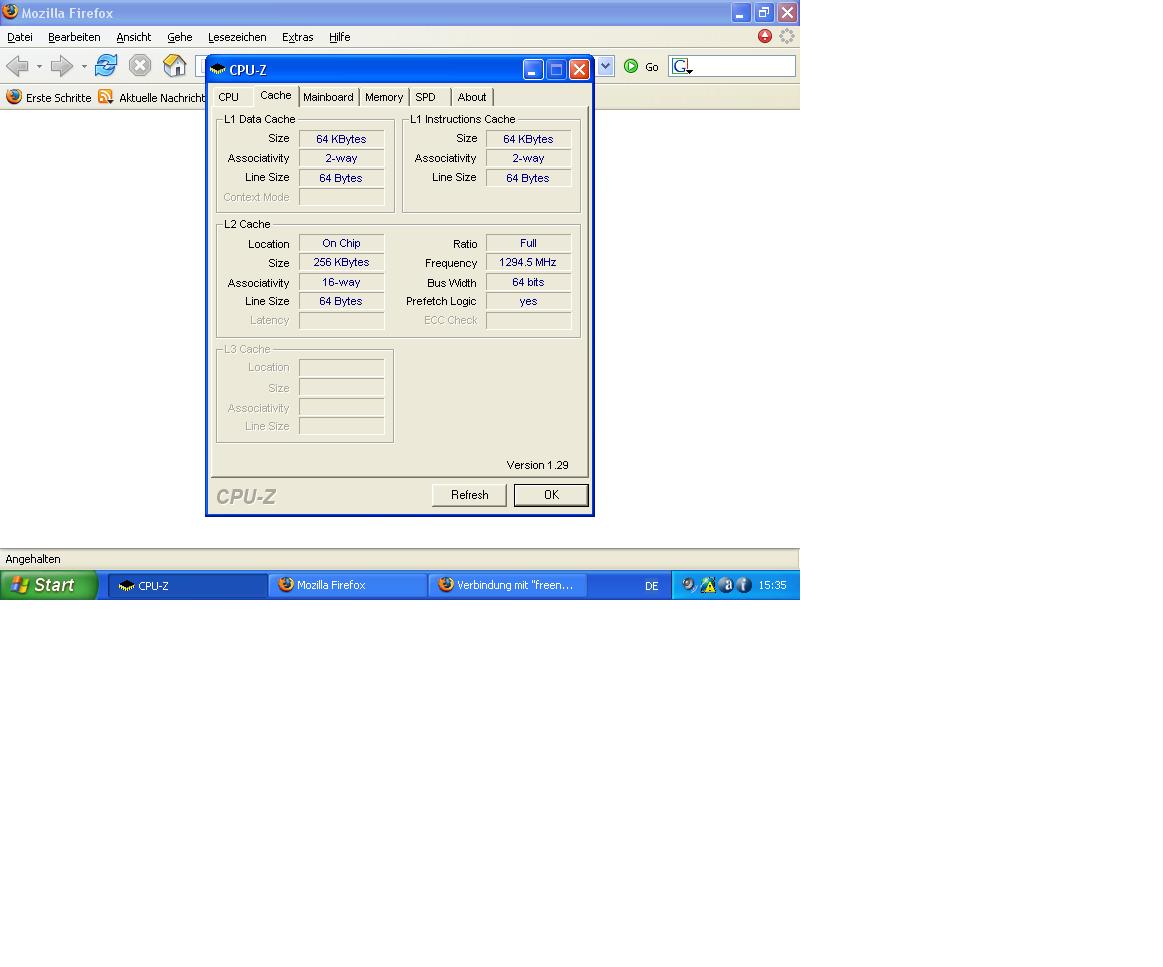Click L1 Data Cache Size 64 KBytes
This screenshot has width=1163, height=967.
[341, 139]
